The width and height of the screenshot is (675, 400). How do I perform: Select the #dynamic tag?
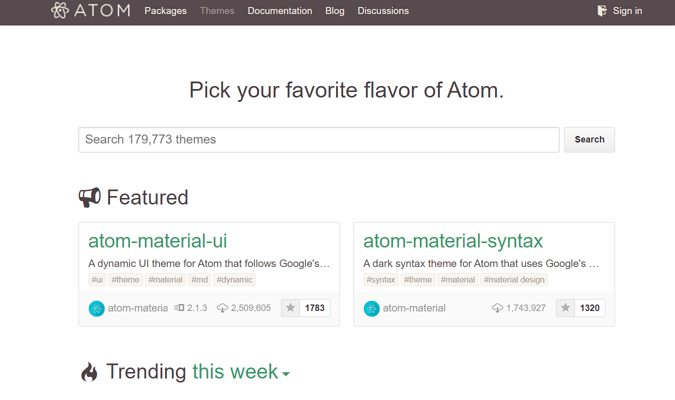coord(234,280)
